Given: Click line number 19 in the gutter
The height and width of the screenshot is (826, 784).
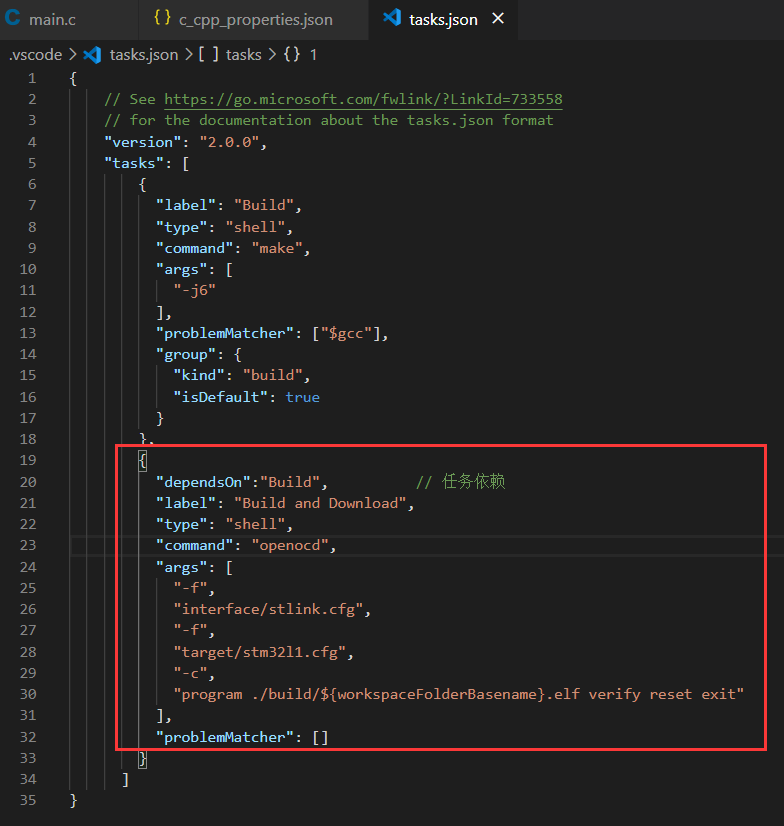Looking at the screenshot, I should pyautogui.click(x=28, y=460).
